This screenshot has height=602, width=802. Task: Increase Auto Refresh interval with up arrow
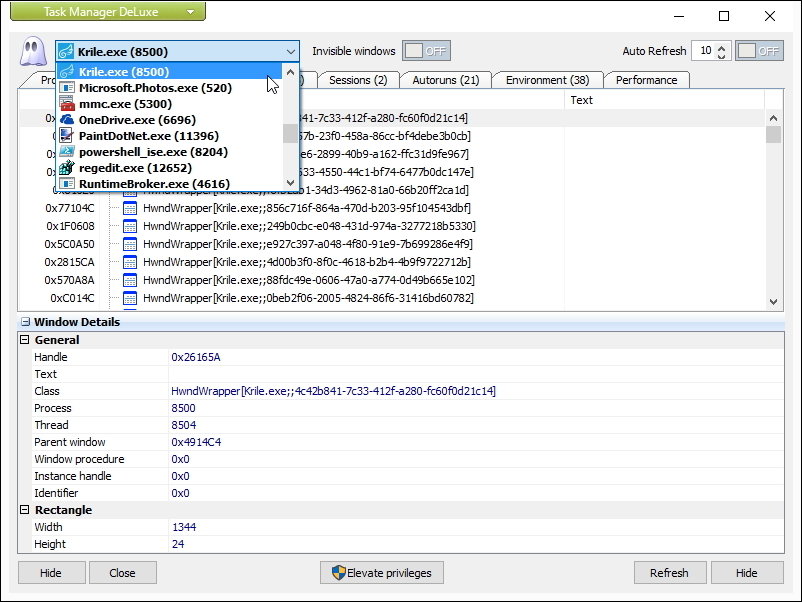[x=722, y=48]
